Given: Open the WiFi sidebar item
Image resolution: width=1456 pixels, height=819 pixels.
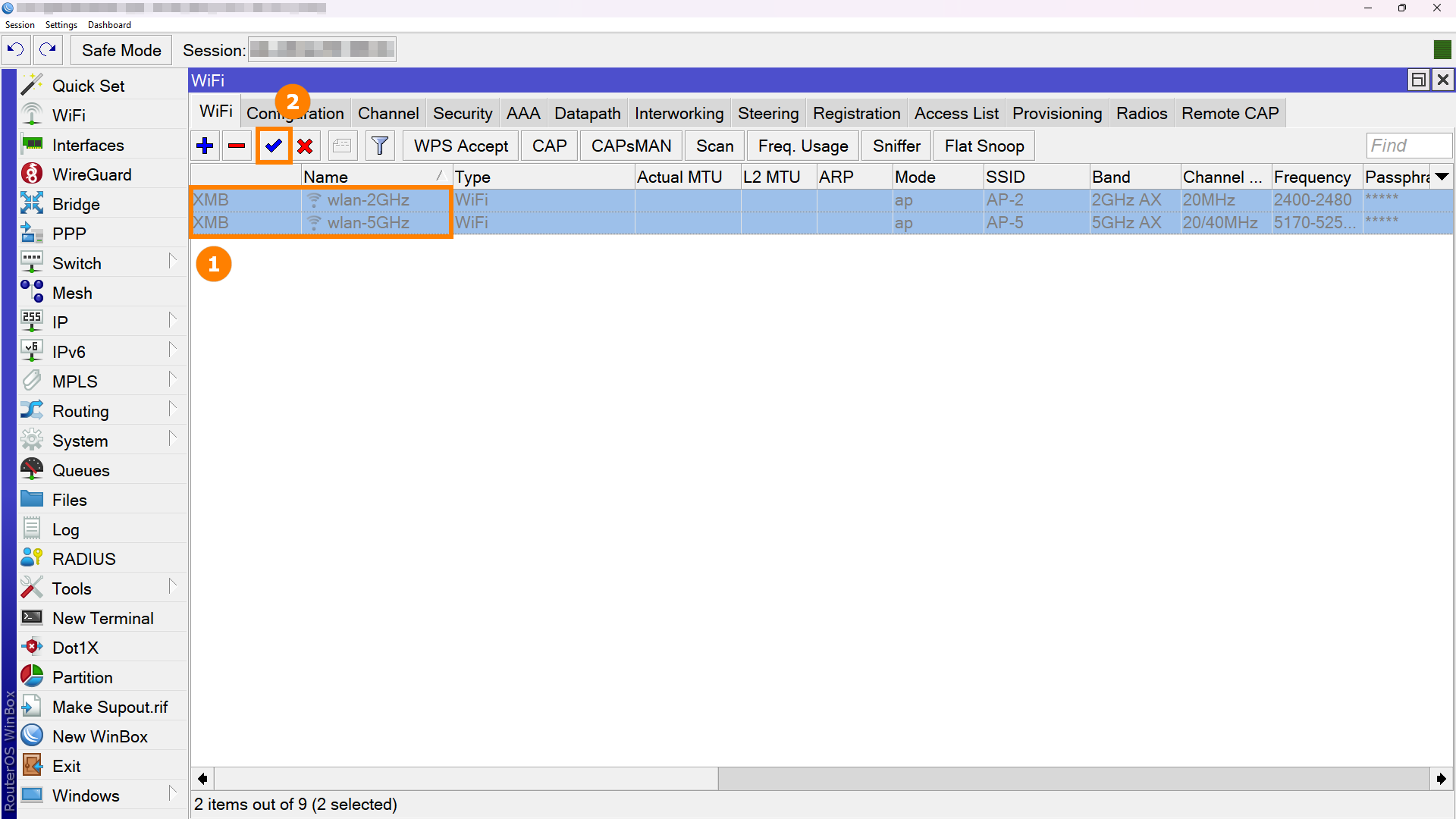Looking at the screenshot, I should 102,115.
